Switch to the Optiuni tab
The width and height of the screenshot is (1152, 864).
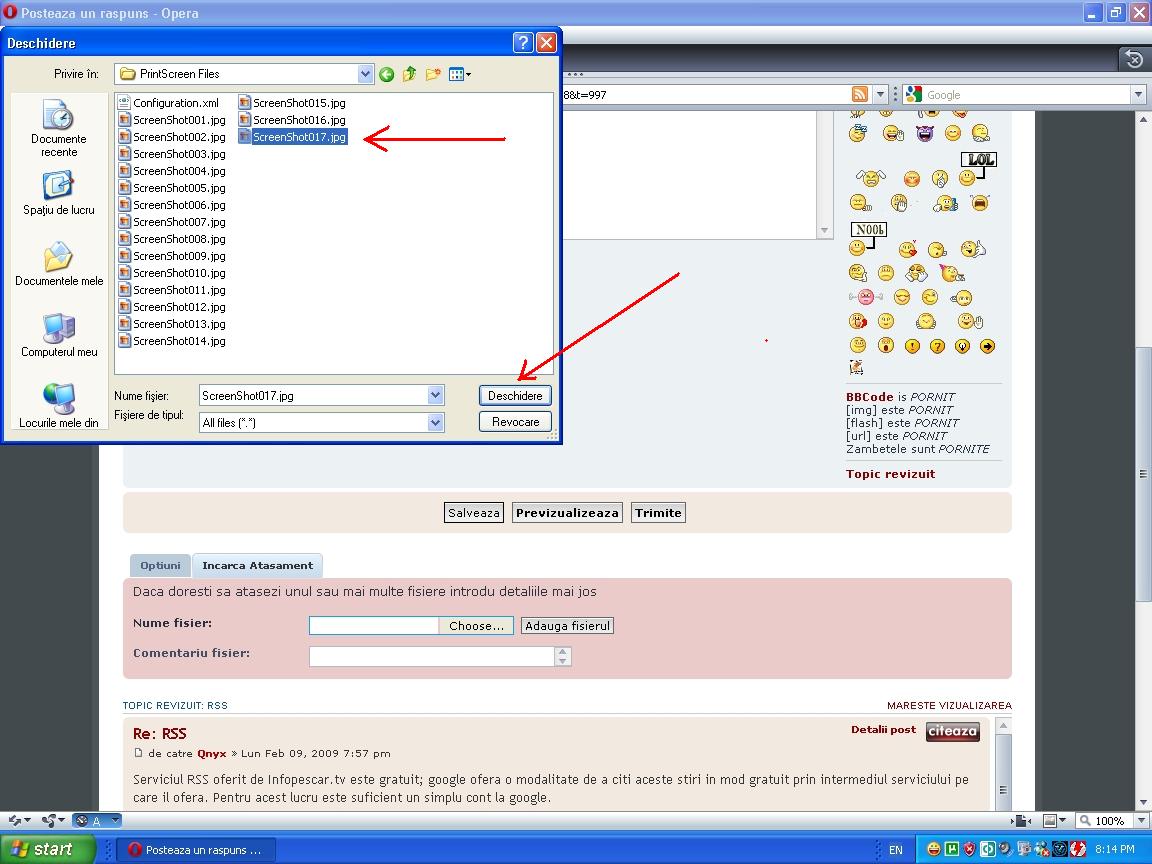(x=160, y=566)
